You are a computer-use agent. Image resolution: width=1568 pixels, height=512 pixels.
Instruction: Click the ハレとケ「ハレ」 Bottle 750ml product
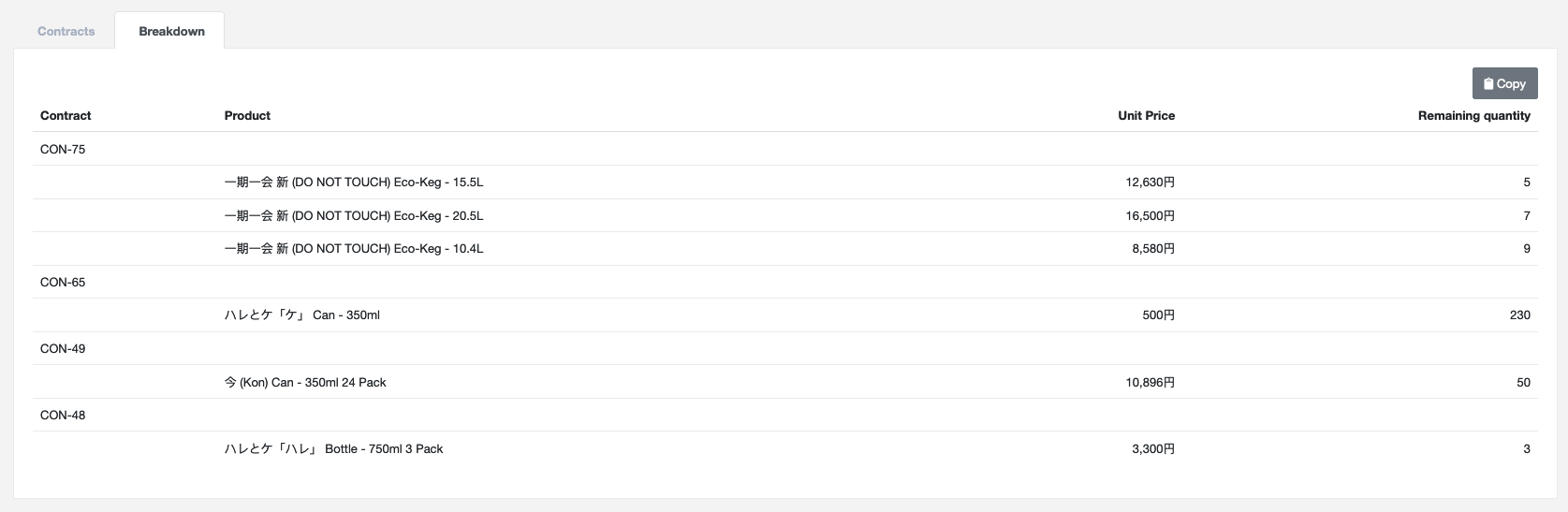333,448
